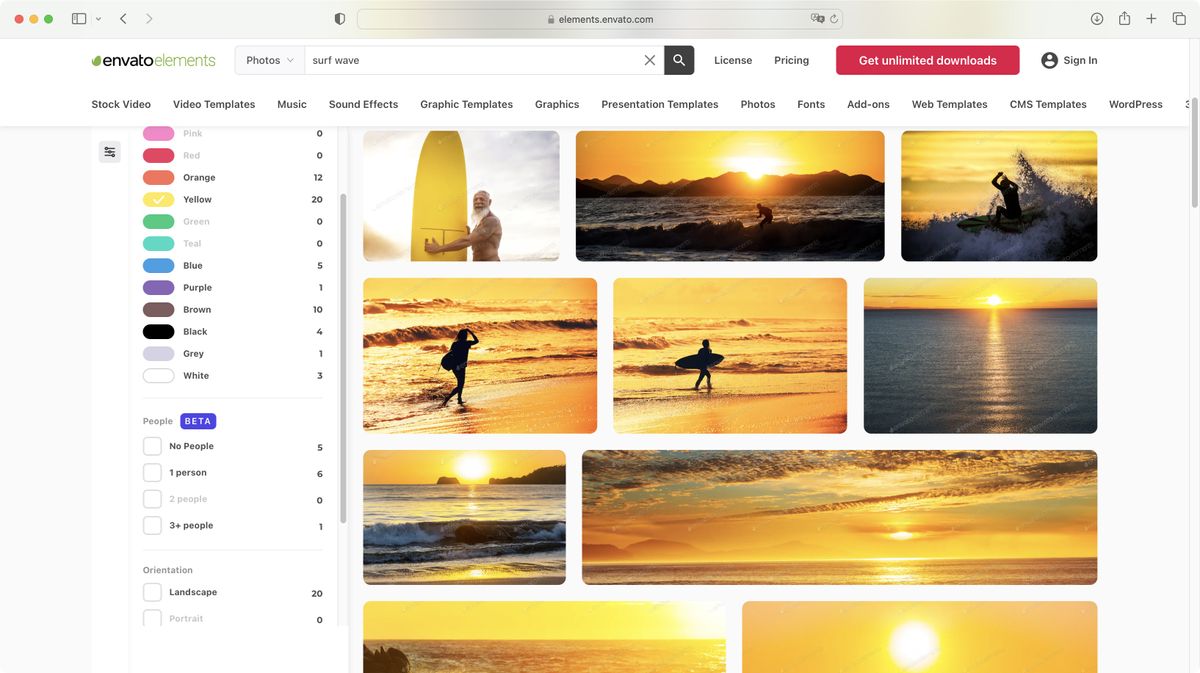The image size is (1200, 673).
Task: Toggle off the Yellow color filter
Action: click(x=158, y=199)
